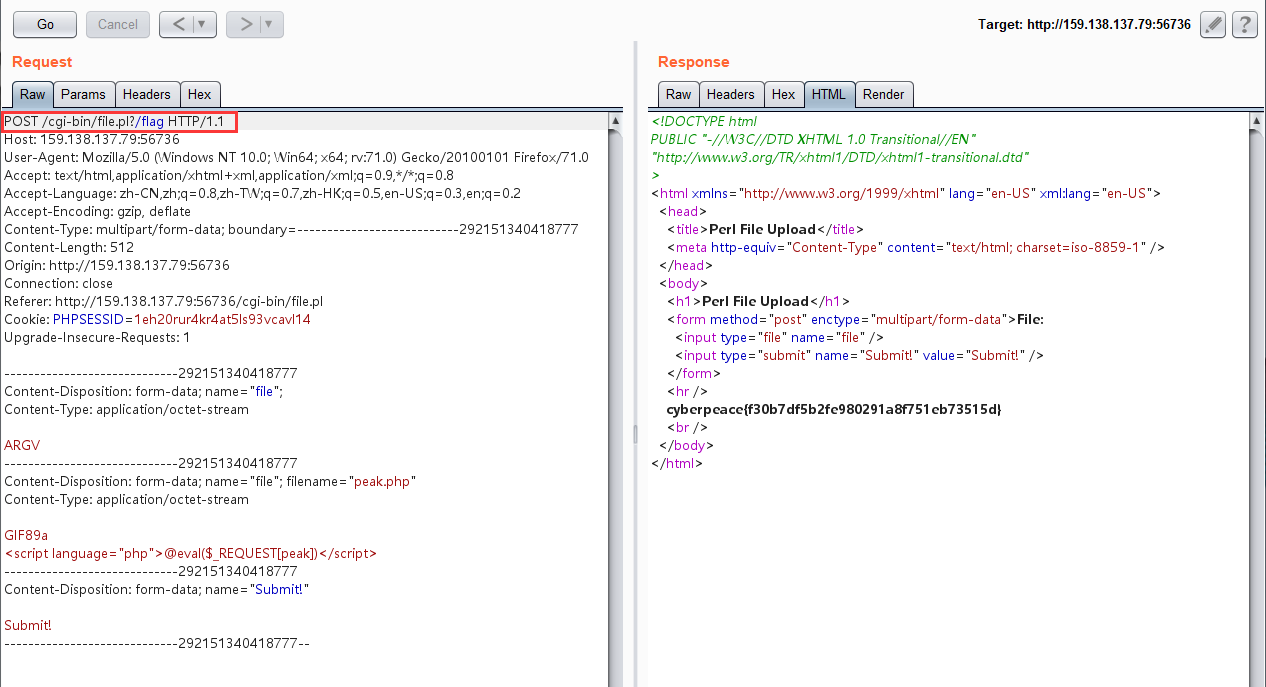Screen dimensions: 1266x687
Task: Go forward to next request in history
Action: 246,24
